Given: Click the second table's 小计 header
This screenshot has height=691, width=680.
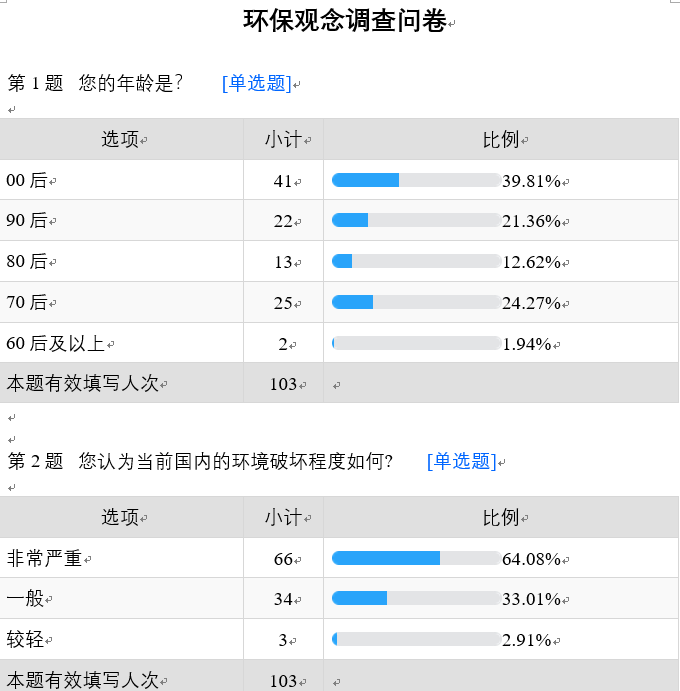Looking at the screenshot, I should 283,518.
